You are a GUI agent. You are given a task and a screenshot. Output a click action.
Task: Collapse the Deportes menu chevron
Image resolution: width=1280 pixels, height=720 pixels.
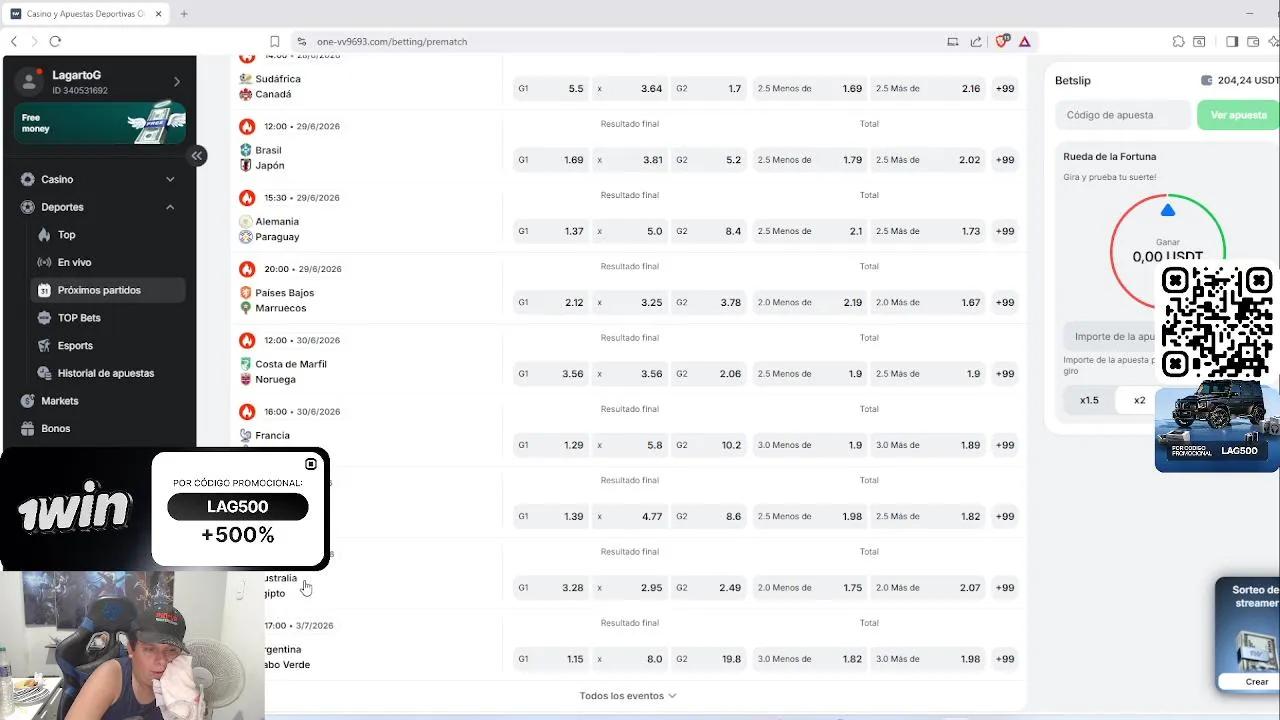170,207
